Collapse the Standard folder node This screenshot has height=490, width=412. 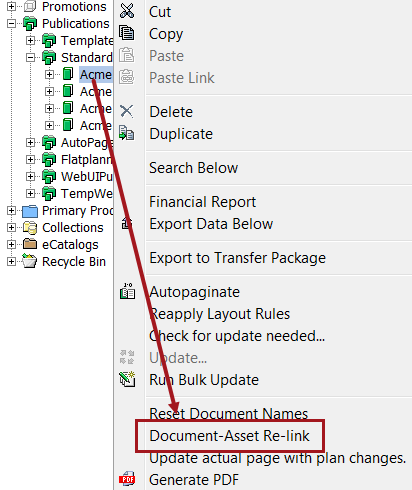click(30, 57)
